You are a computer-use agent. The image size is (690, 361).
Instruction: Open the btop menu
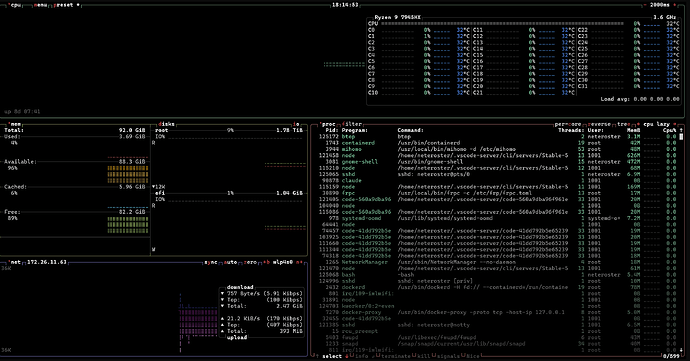(40, 5)
